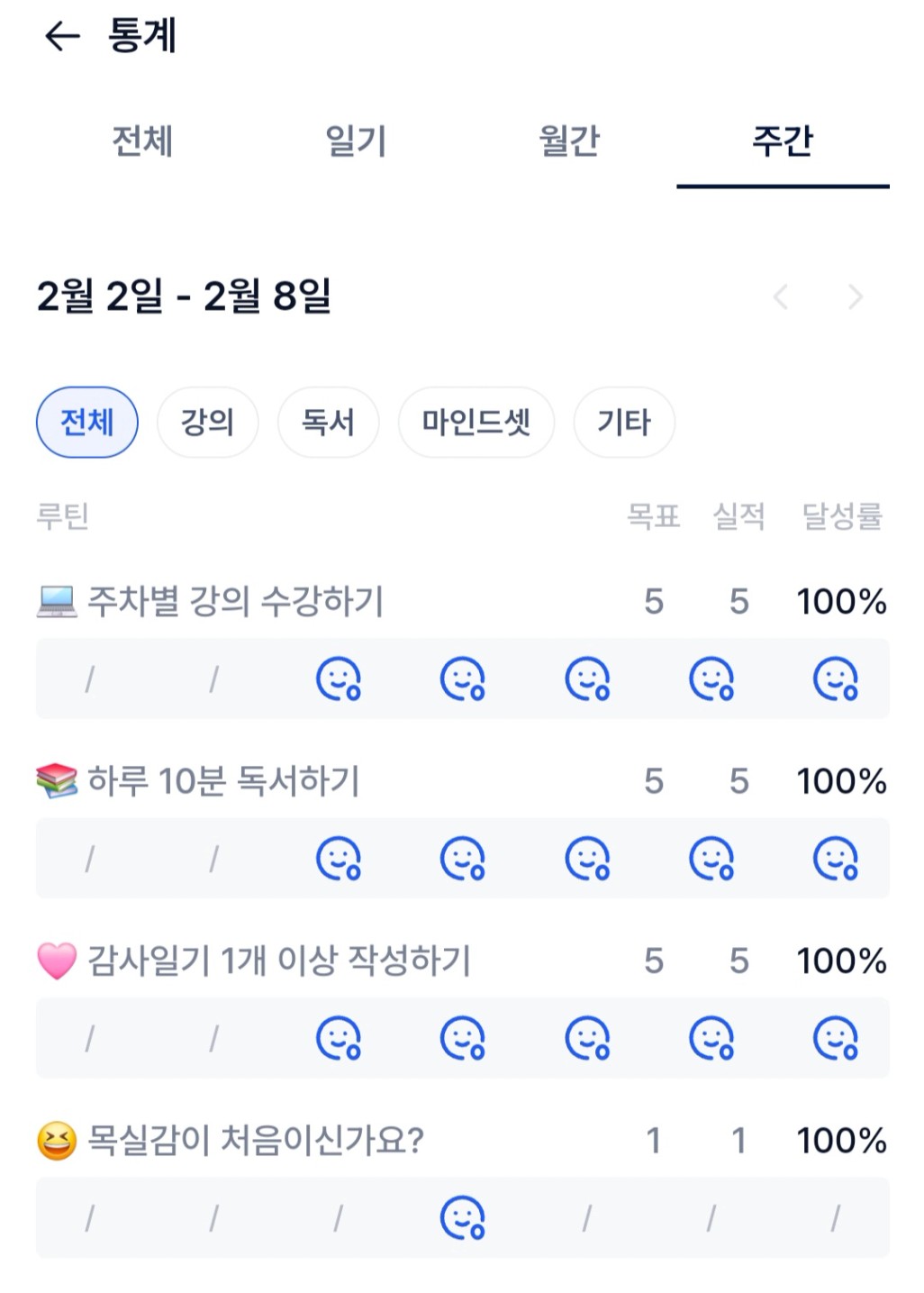Screen dimensions: 924x1293
Task: Select the 기타 filter chip
Action: 624,422
